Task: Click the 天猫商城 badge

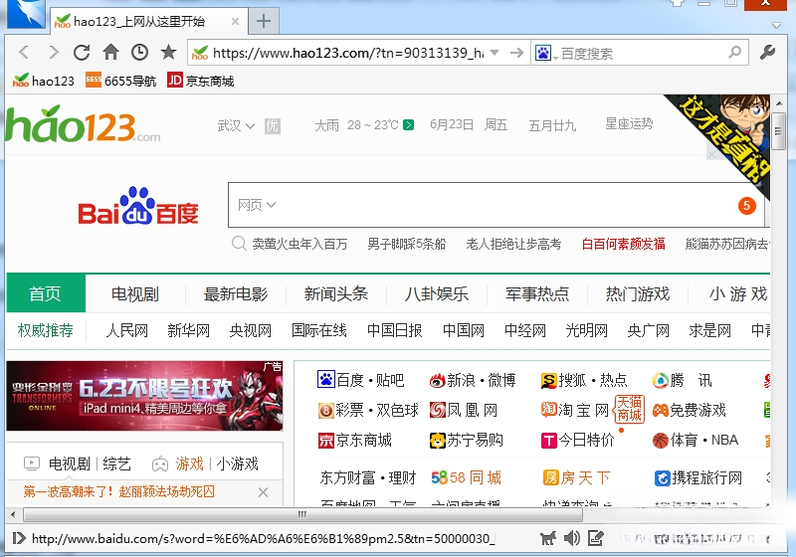Action: pos(629,409)
